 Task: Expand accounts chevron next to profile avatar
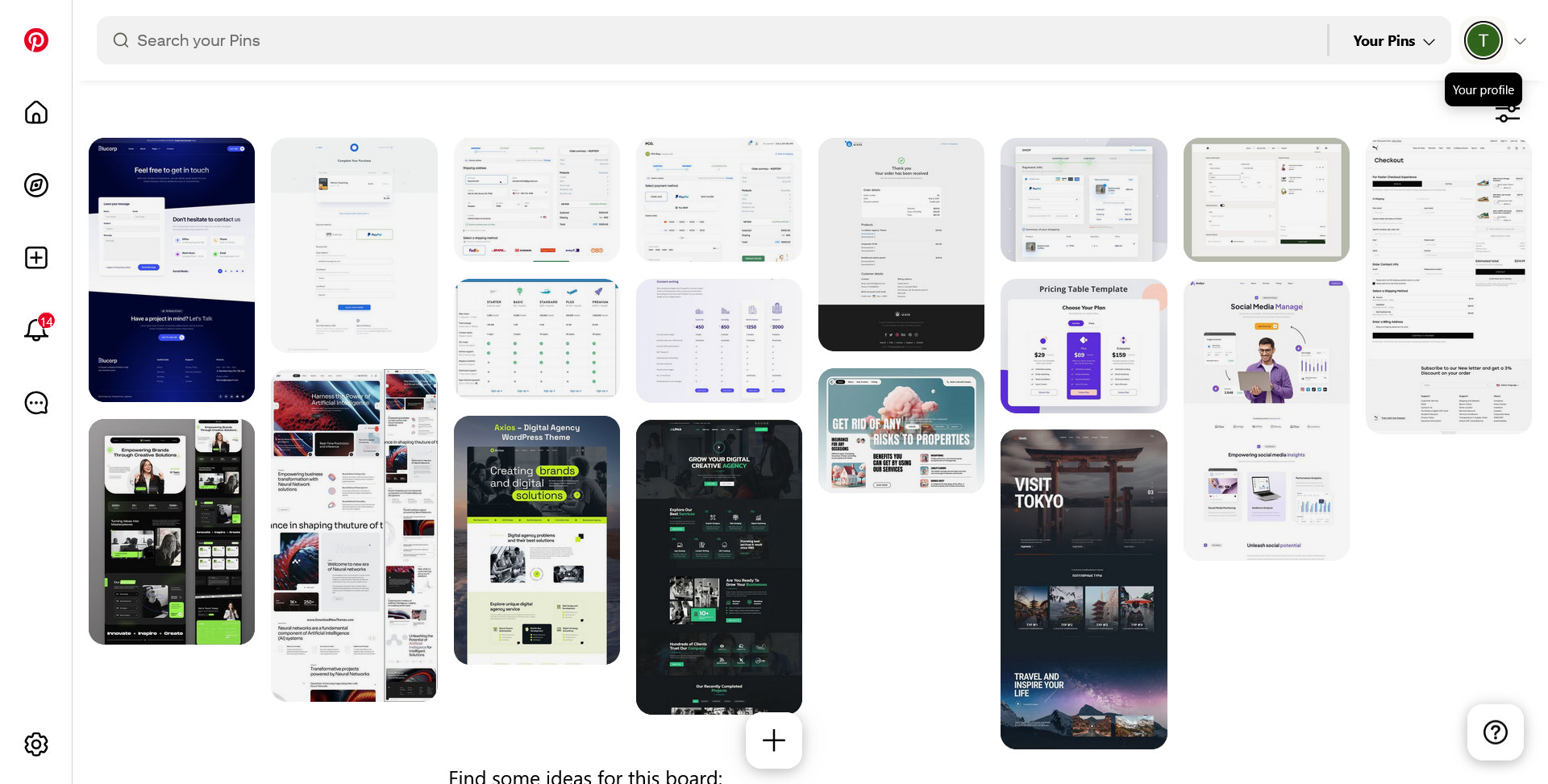(1520, 41)
